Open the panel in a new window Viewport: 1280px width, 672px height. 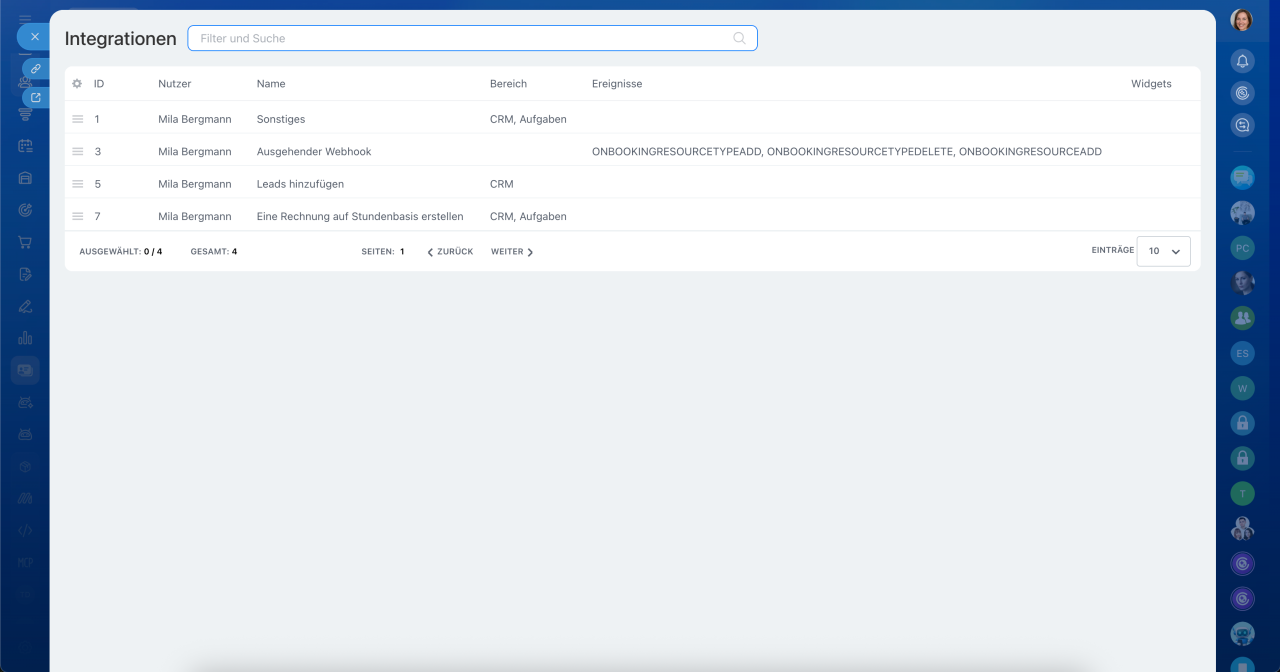[35, 97]
